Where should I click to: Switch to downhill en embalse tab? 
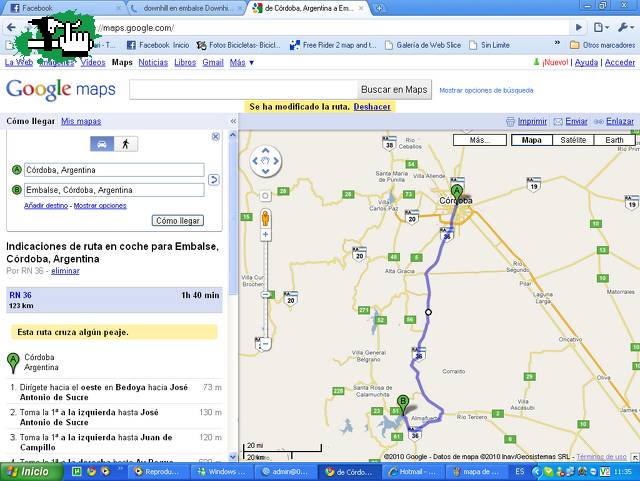(186, 8)
